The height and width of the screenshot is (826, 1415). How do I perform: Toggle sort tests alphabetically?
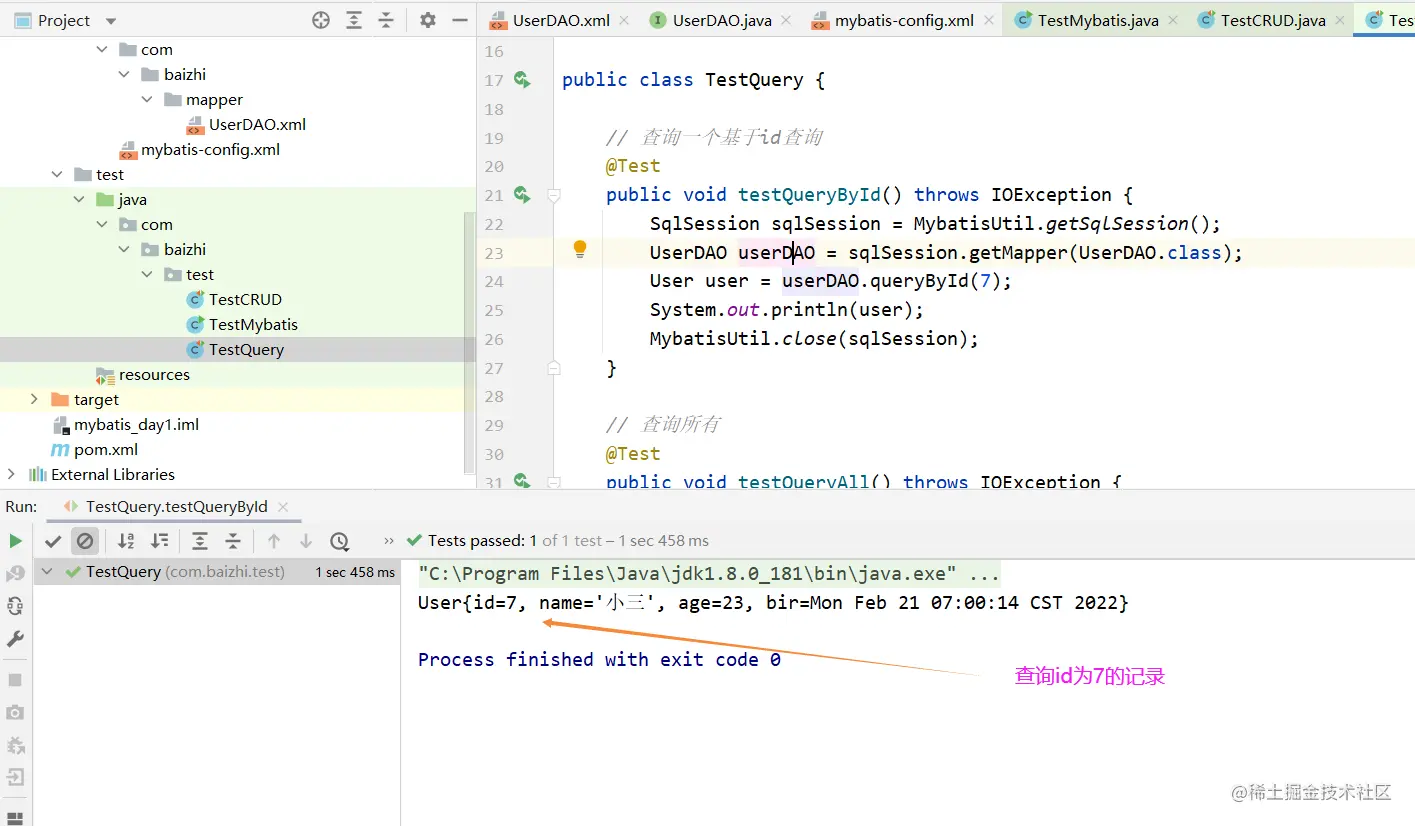click(126, 541)
